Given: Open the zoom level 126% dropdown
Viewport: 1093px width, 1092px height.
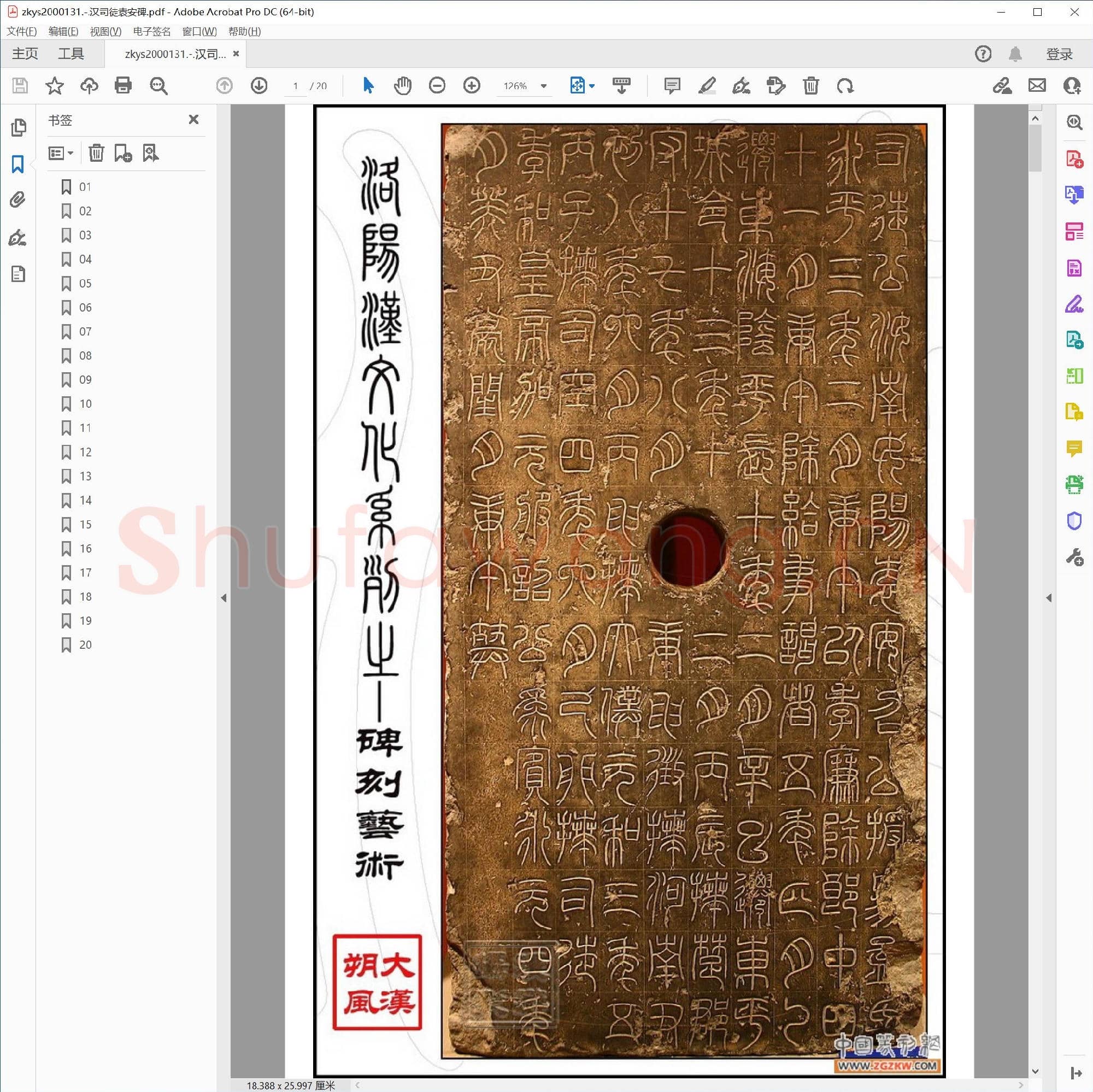Looking at the screenshot, I should (x=524, y=86).
